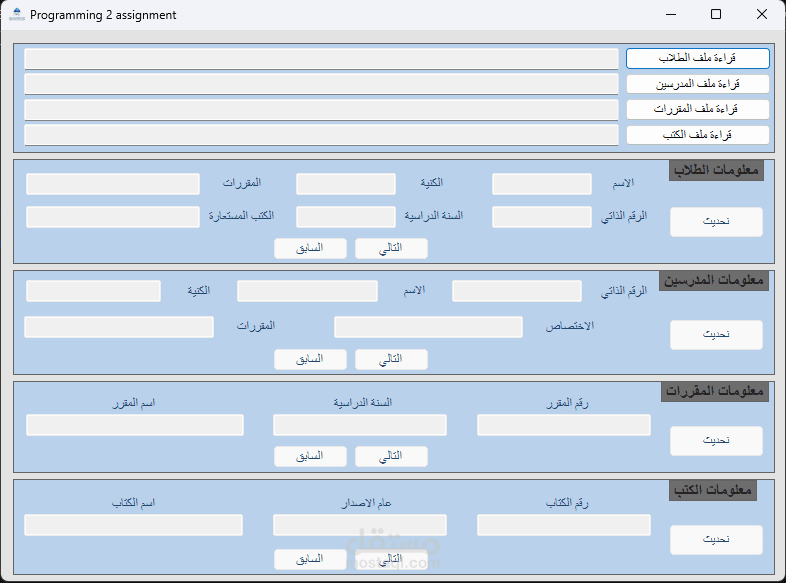The height and width of the screenshot is (583, 786).
Task: Focus the اسم المقرر field
Action: pyautogui.click(x=135, y=425)
